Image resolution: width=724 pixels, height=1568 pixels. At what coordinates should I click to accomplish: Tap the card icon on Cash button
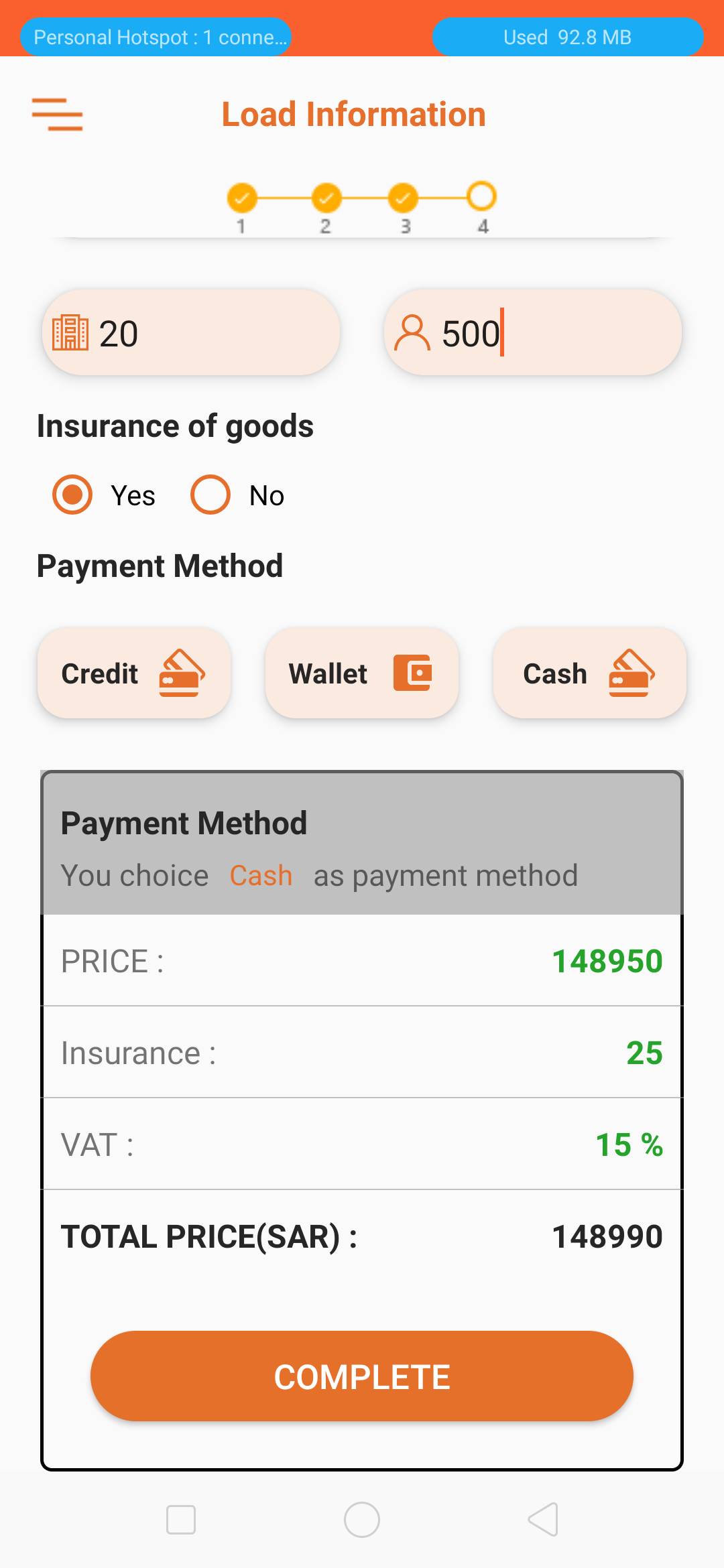point(631,673)
